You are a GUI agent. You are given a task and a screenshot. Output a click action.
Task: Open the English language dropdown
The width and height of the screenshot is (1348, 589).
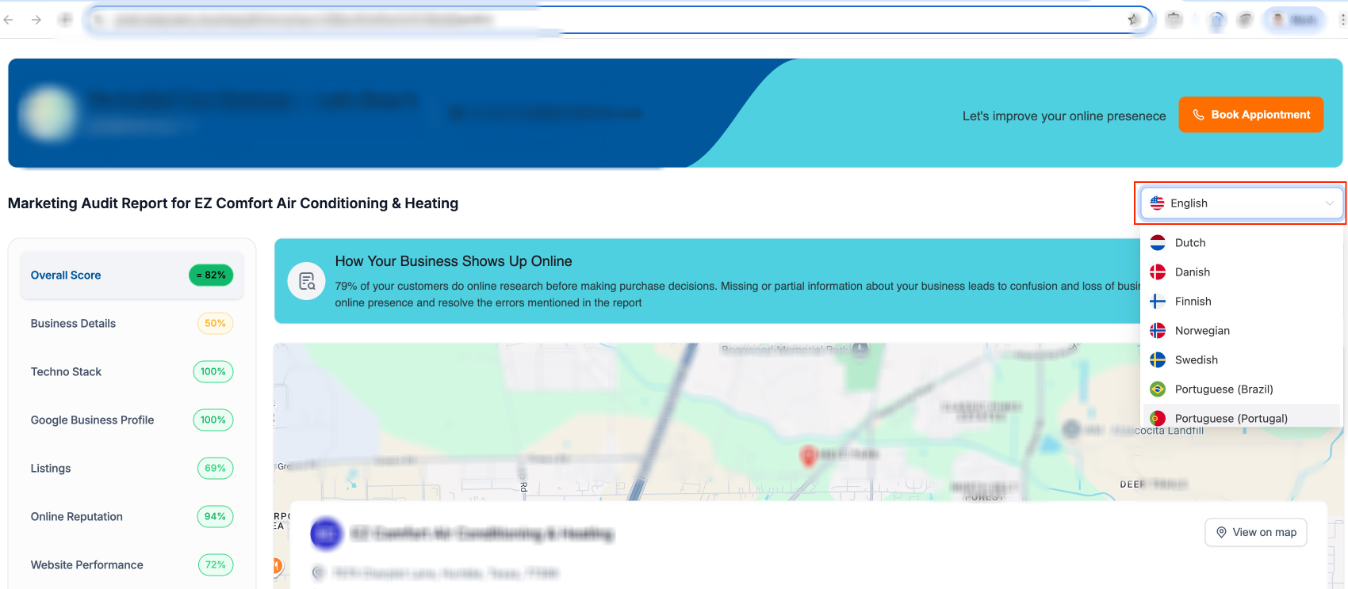point(1242,203)
